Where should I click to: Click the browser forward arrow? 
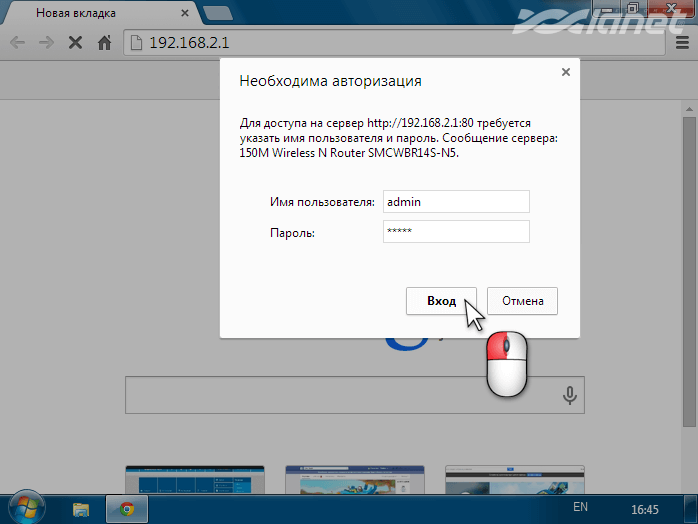click(46, 44)
